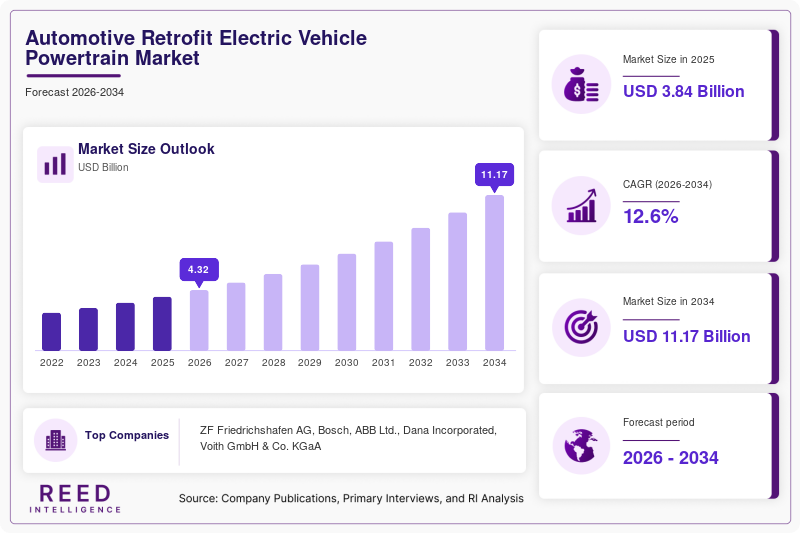Click the Source: Company Publications text
Screen dimensions: 800x533
point(351,498)
